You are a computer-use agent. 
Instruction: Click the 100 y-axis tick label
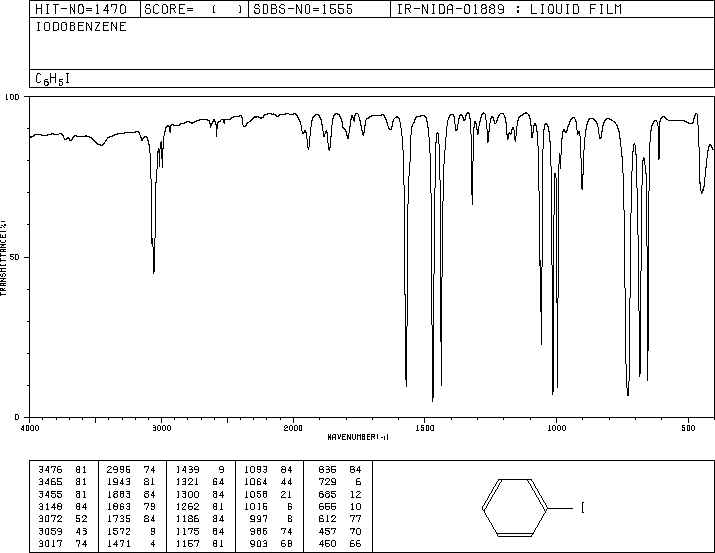point(12,97)
